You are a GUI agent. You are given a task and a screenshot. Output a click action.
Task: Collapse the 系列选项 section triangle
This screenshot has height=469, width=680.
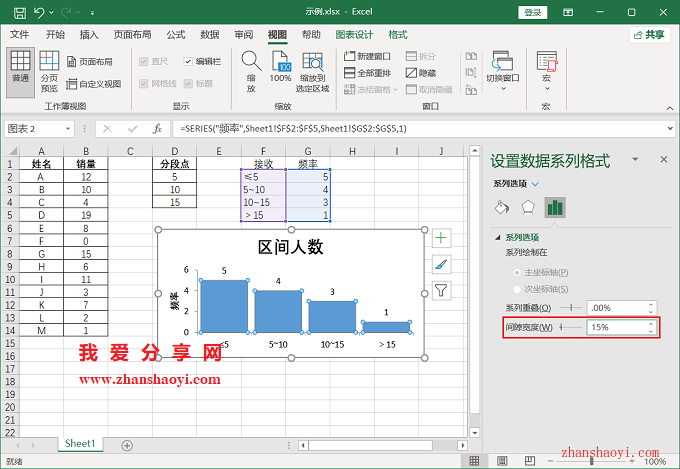[x=498, y=237]
